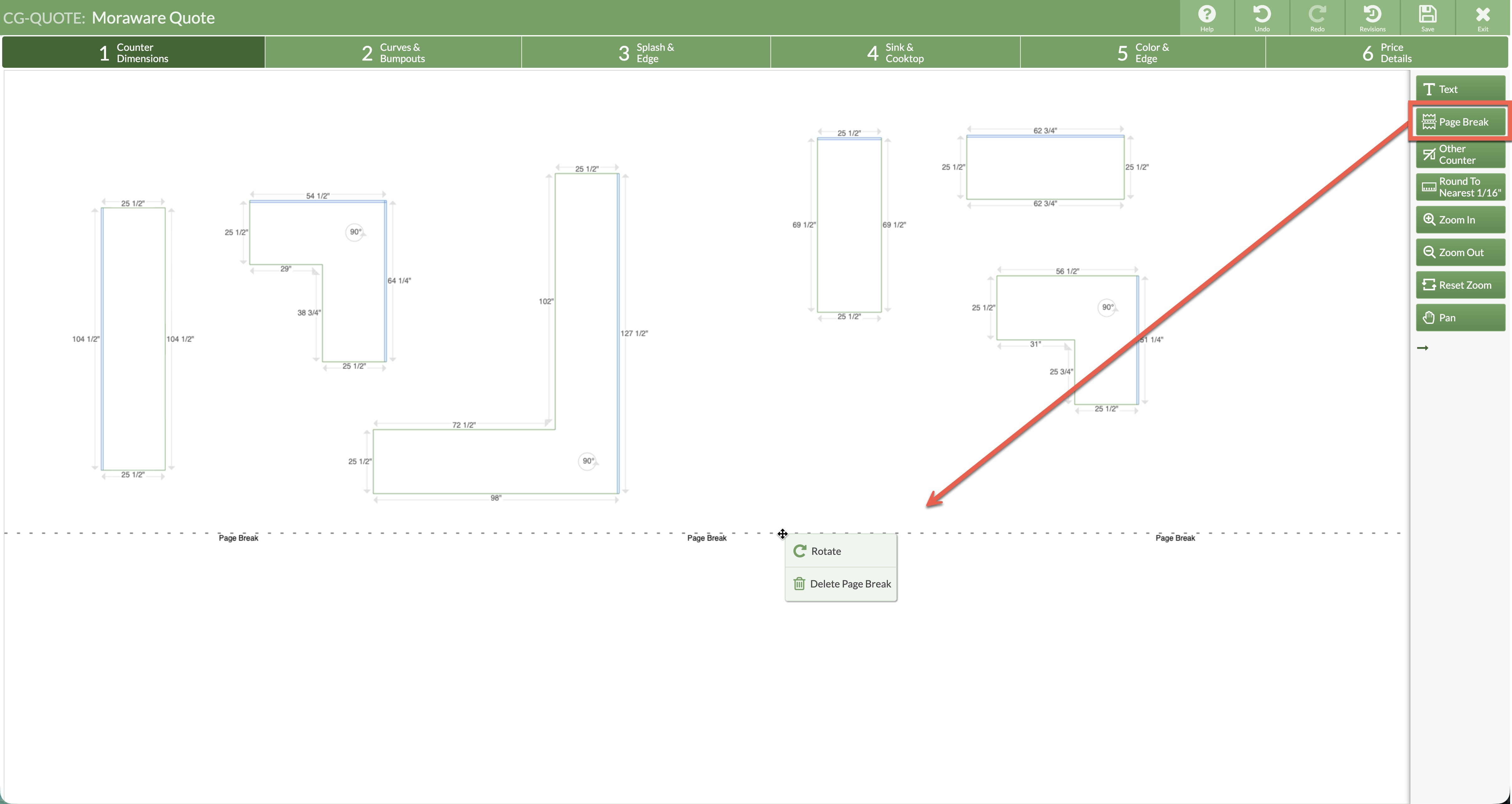Open the Help icon
The width and height of the screenshot is (1512, 804).
(x=1206, y=18)
